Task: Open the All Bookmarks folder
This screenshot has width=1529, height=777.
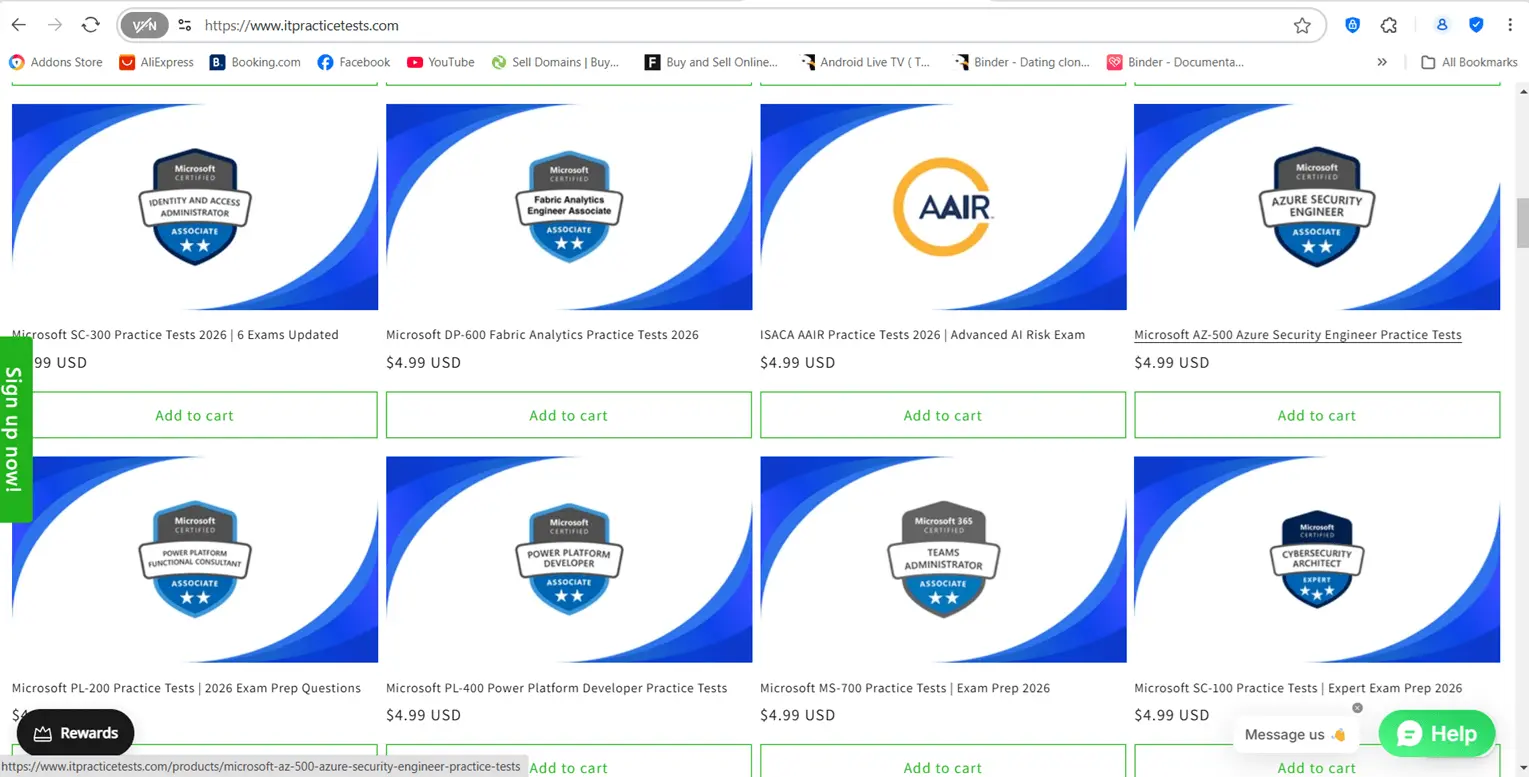Action: click(1469, 62)
